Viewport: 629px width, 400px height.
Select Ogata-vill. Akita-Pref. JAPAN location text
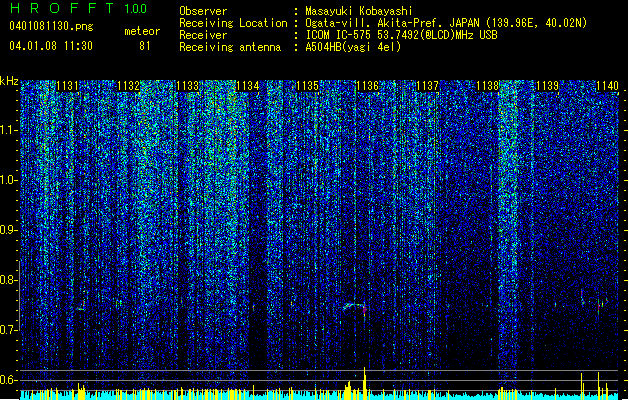[446, 23]
